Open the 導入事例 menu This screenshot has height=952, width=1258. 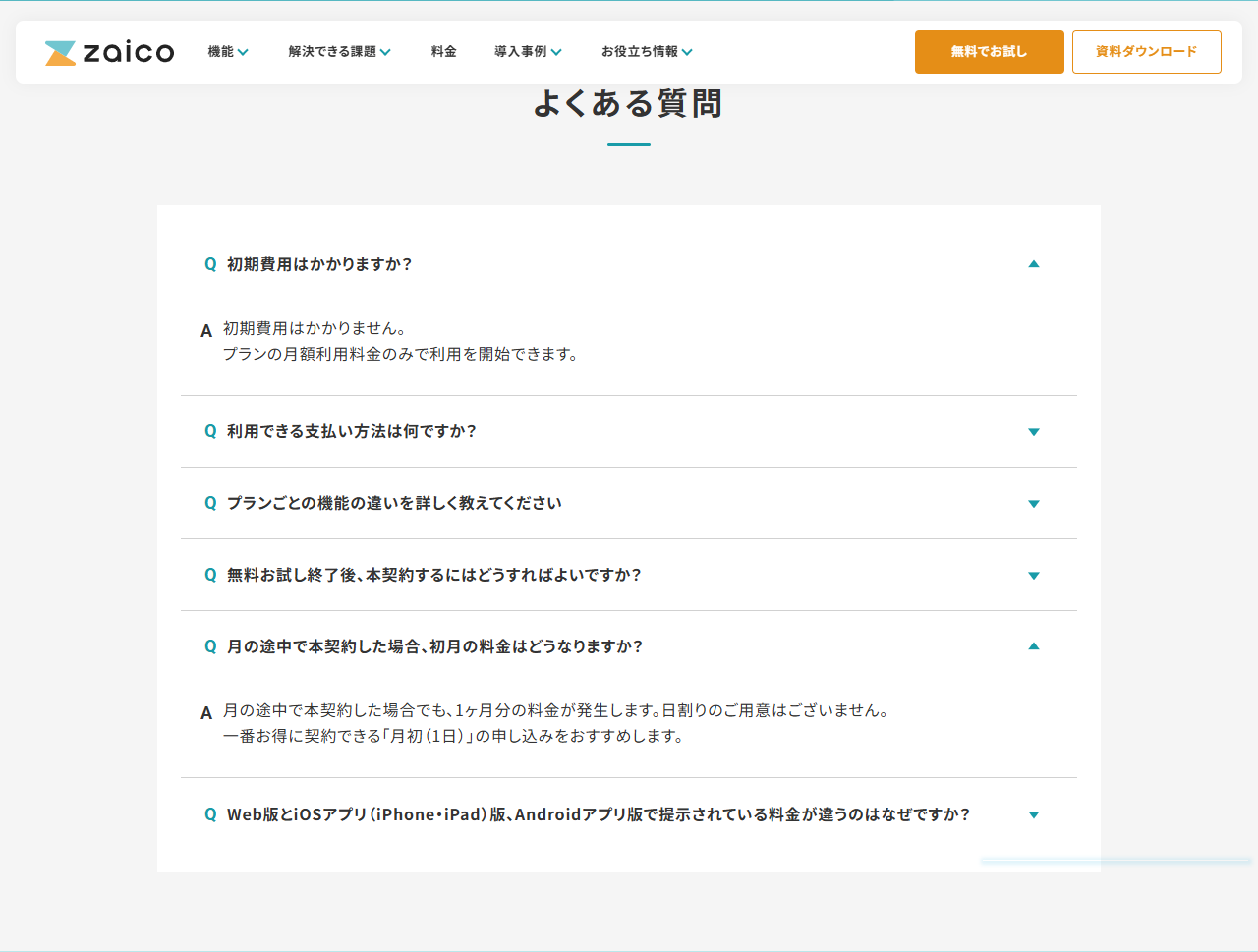tap(528, 52)
